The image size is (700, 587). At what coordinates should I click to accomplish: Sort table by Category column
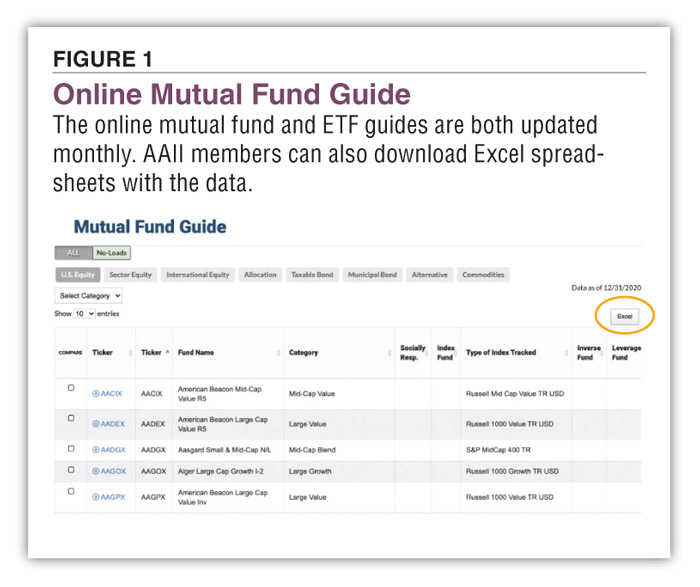(389, 353)
